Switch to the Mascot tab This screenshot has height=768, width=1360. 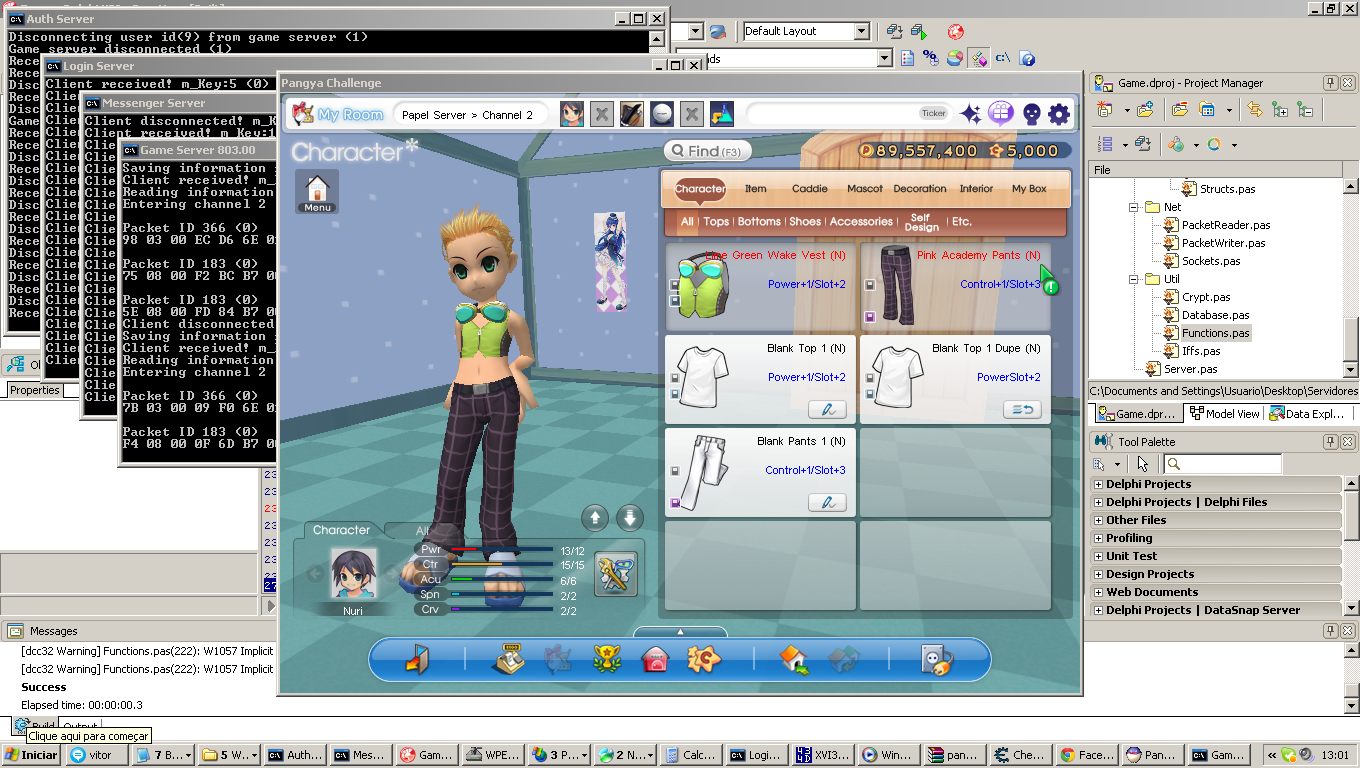coord(865,188)
